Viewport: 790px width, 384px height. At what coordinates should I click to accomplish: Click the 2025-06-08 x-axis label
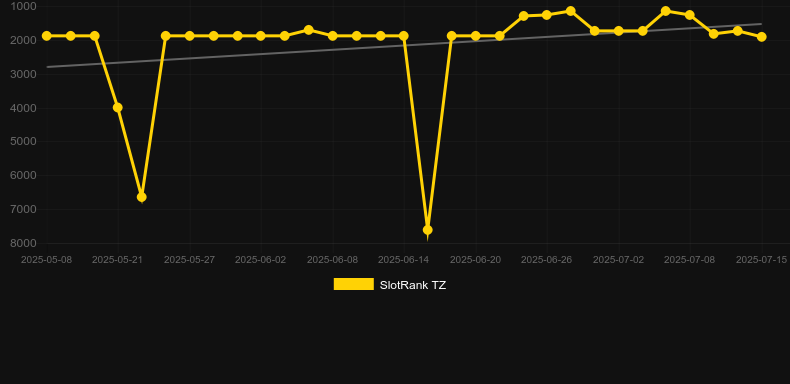point(333,260)
